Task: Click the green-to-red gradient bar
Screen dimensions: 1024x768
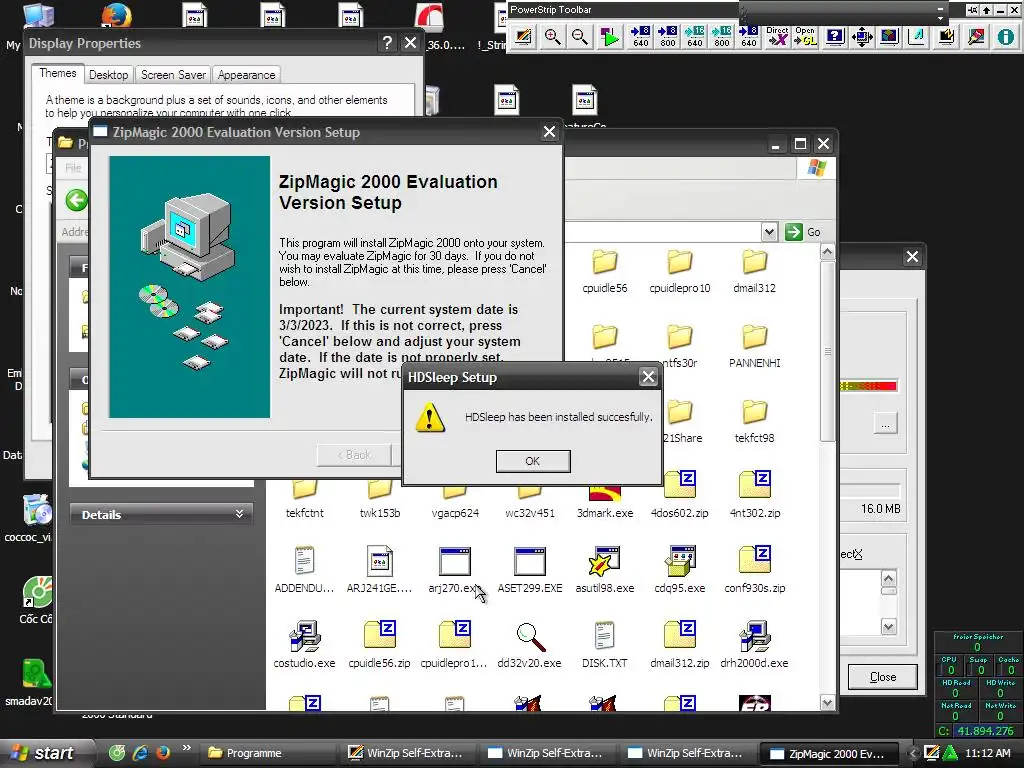Action: click(869, 387)
